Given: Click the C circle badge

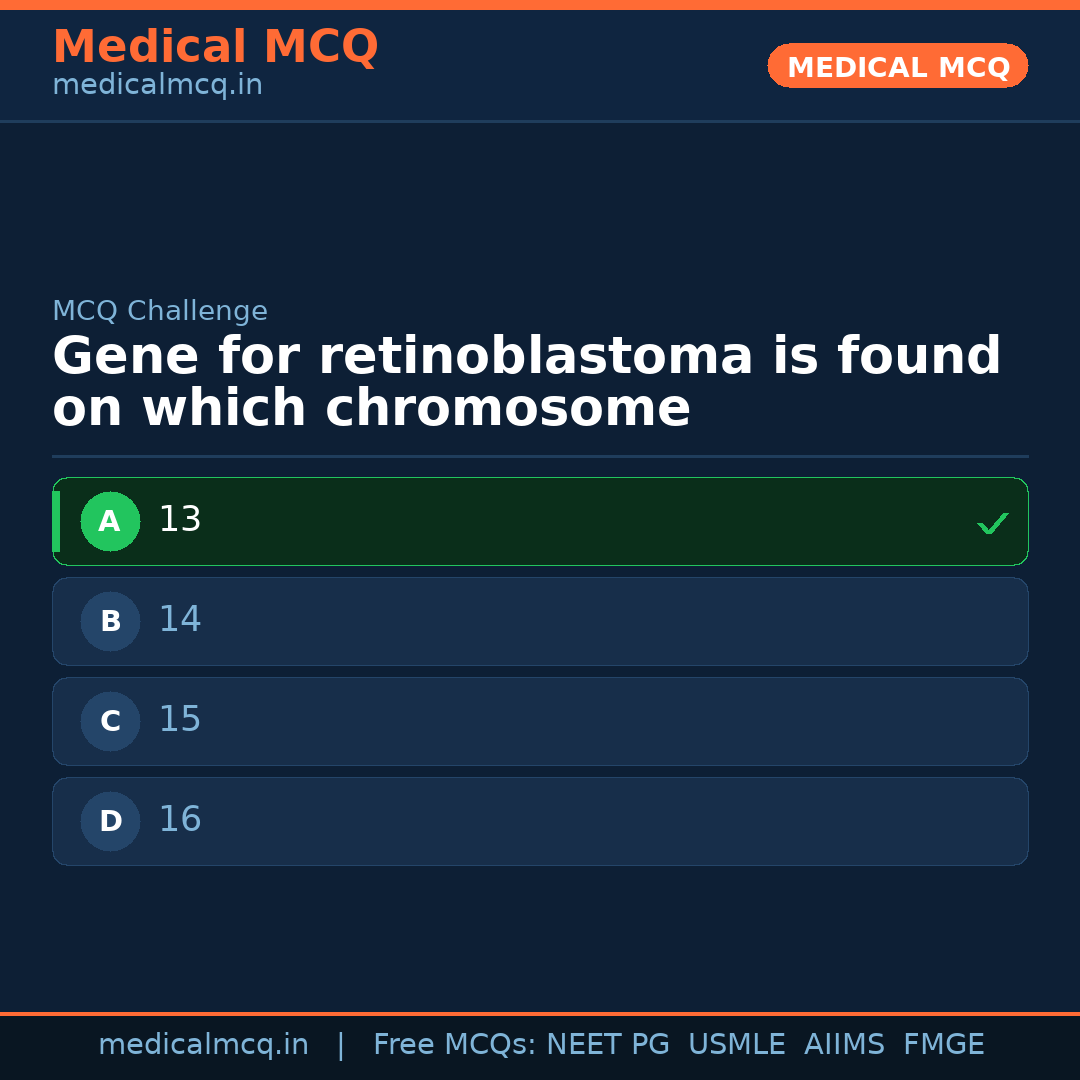Looking at the screenshot, I should pos(110,721).
